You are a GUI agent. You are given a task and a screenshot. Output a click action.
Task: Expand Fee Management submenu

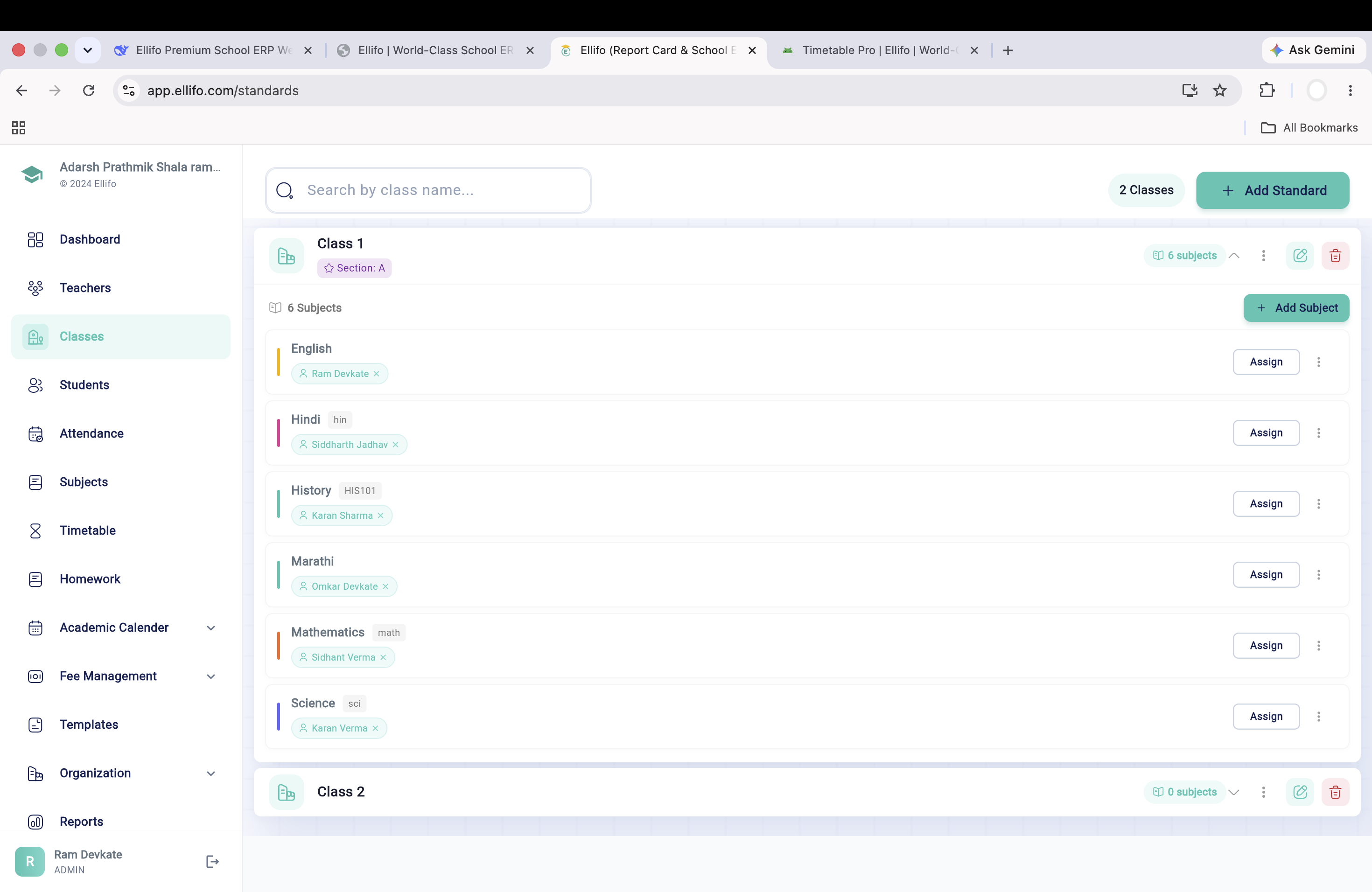(x=211, y=676)
